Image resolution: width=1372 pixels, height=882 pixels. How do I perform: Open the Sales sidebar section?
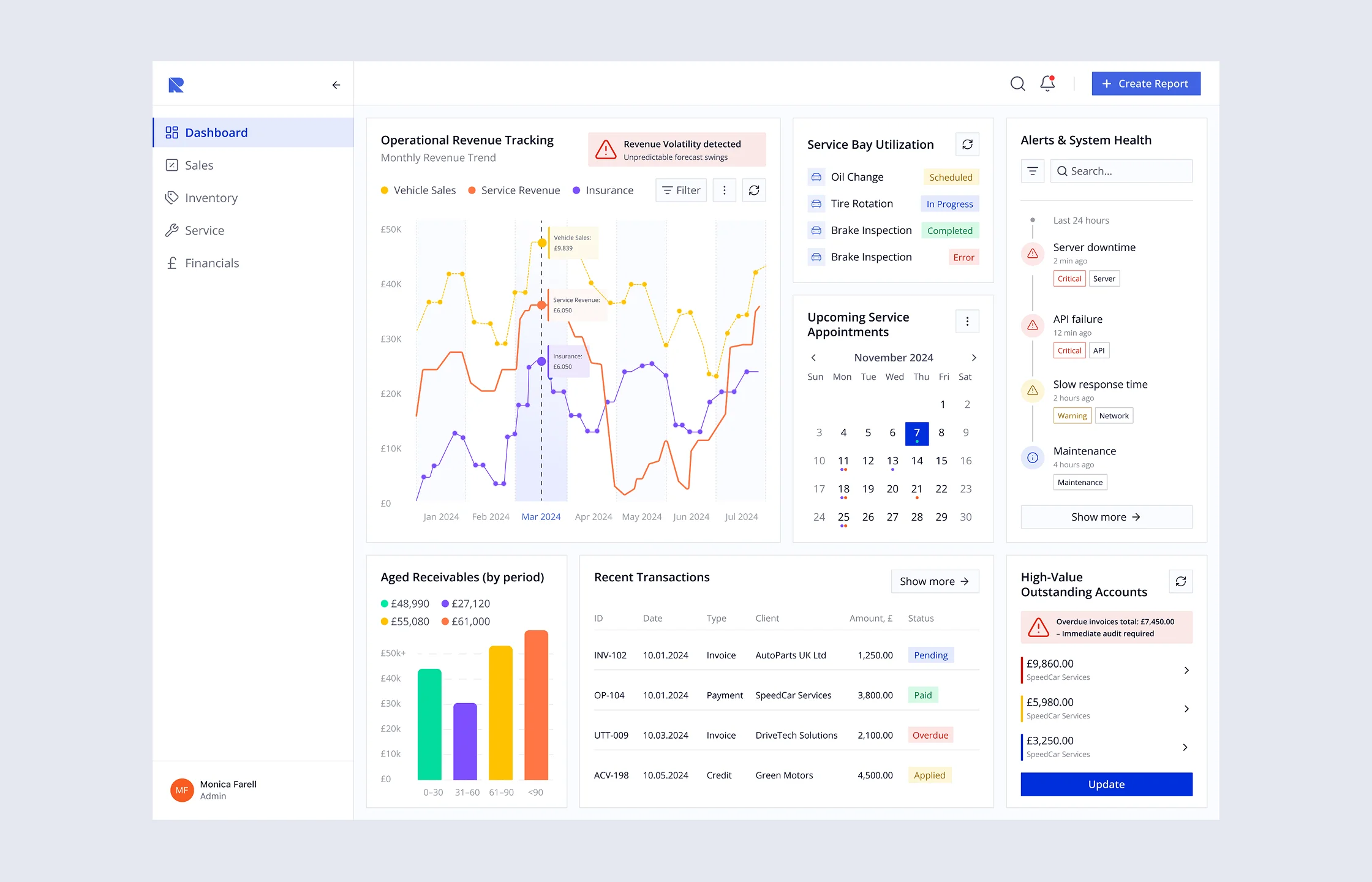[199, 165]
